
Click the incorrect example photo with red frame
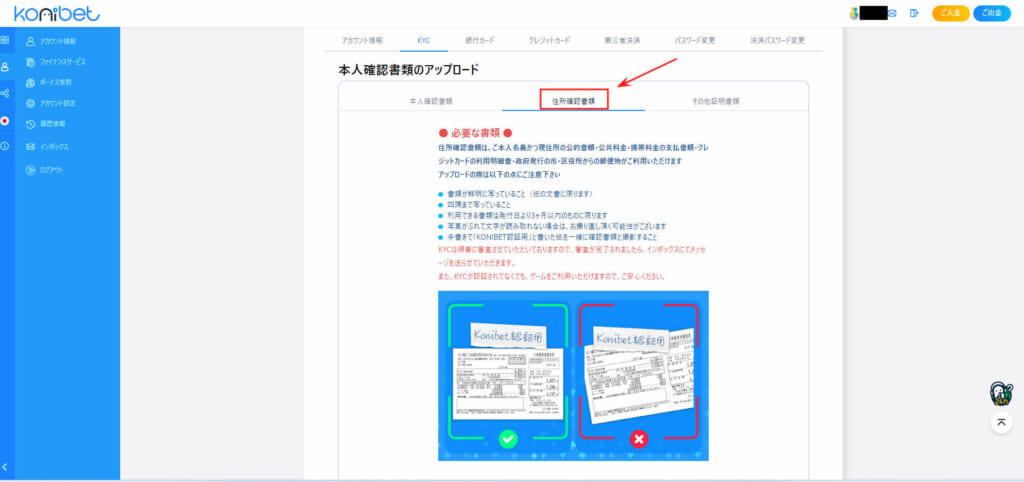[639, 371]
